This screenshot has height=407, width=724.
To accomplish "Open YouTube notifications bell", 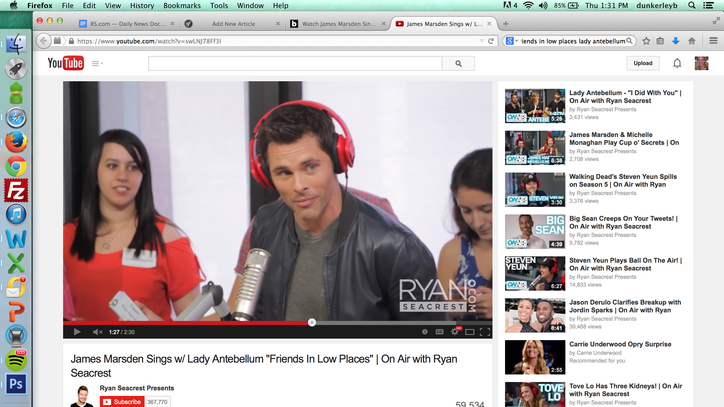I will 677,63.
